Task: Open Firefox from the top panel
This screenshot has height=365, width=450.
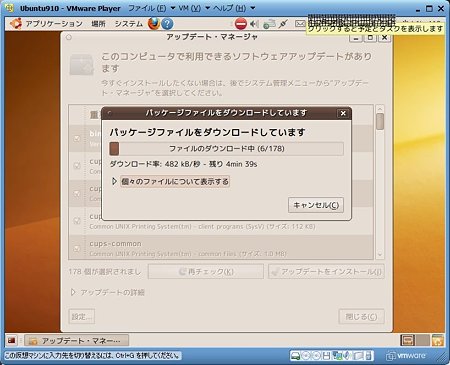Action: coord(154,24)
